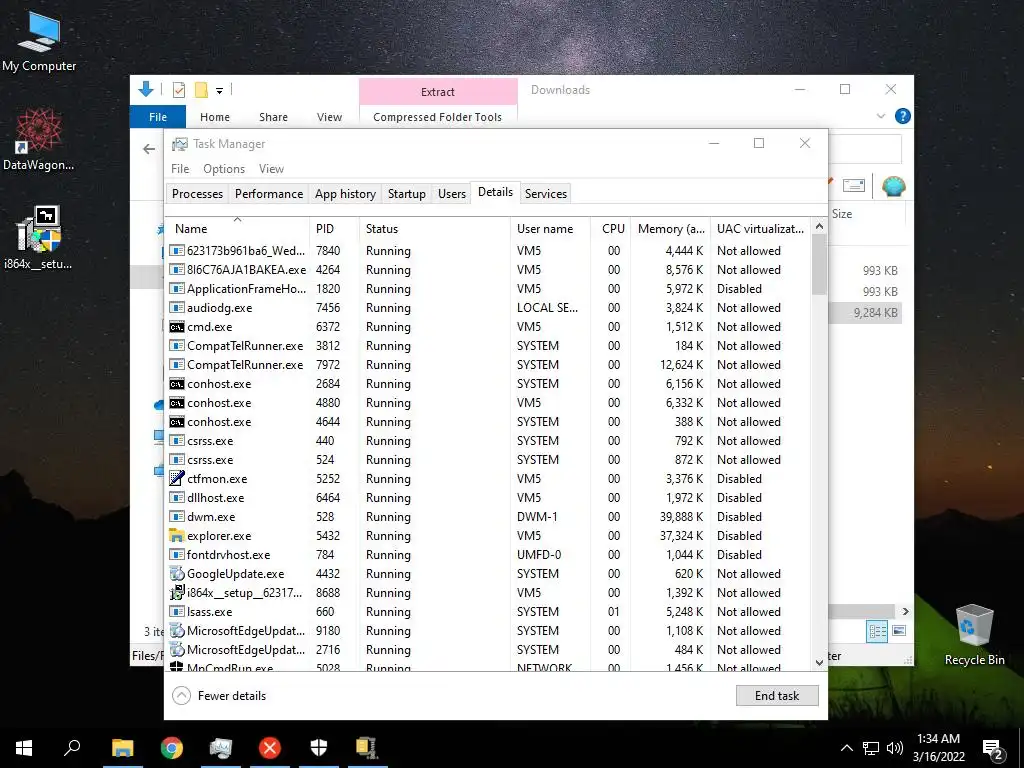
Task: Click Explorer horizontal scrollbar right arrow
Action: [x=905, y=611]
